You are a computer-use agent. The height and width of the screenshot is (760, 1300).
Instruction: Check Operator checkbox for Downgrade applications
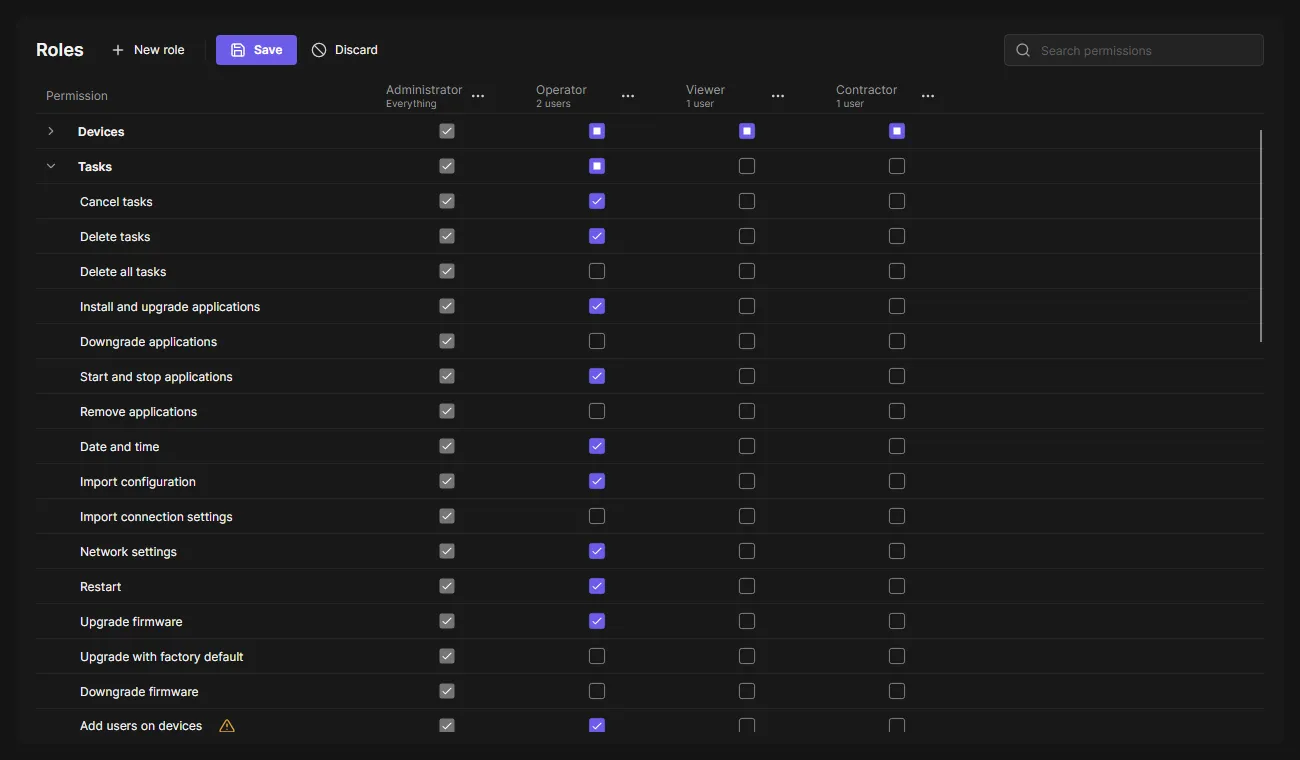pos(597,341)
